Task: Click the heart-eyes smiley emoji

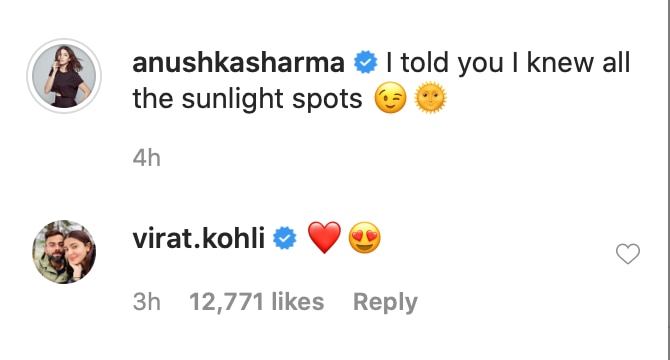Action: click(x=364, y=237)
